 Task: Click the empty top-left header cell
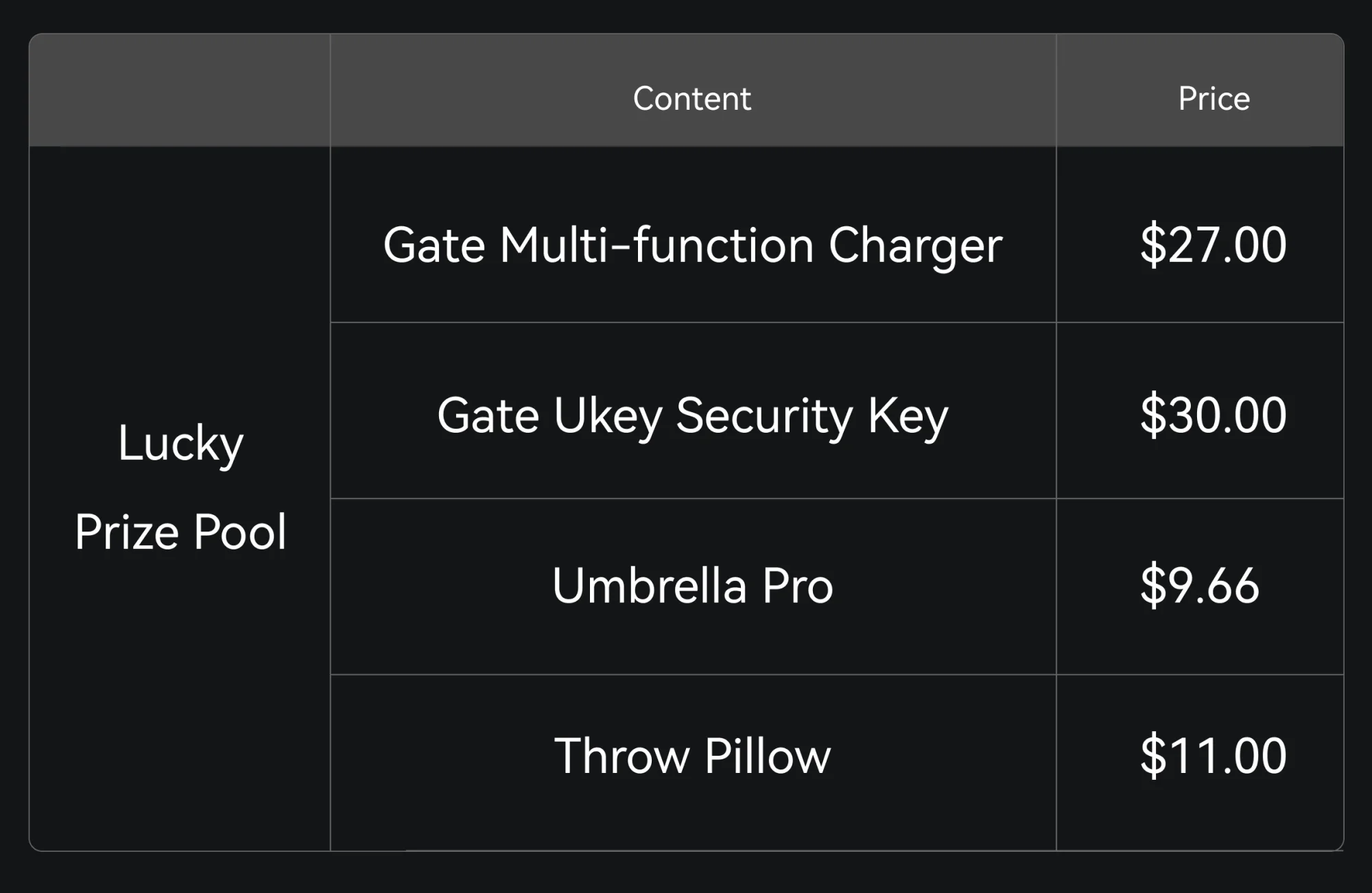click(x=180, y=91)
